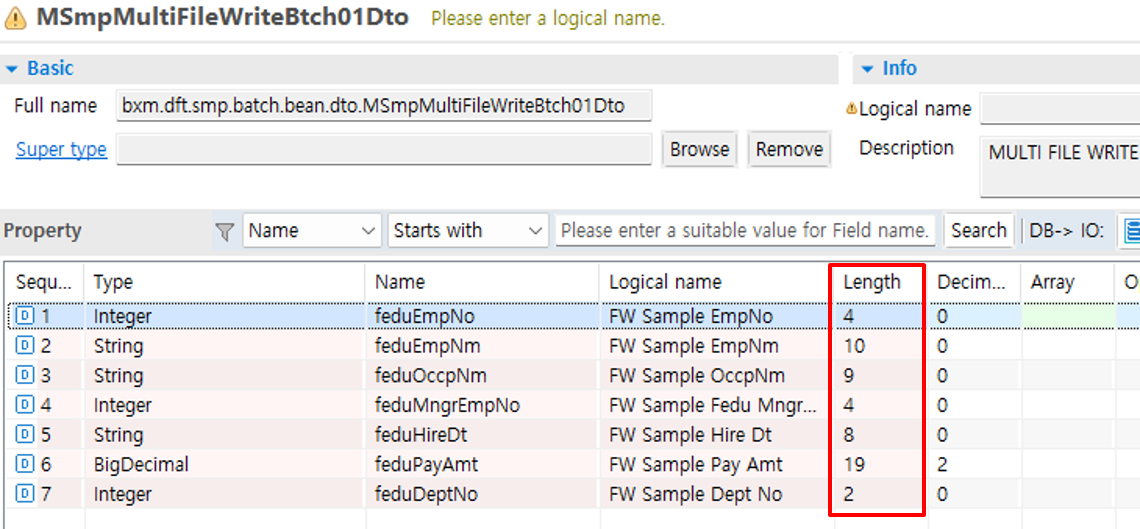
Task: Click the D icon on row 2
Action: pyautogui.click(x=25, y=347)
